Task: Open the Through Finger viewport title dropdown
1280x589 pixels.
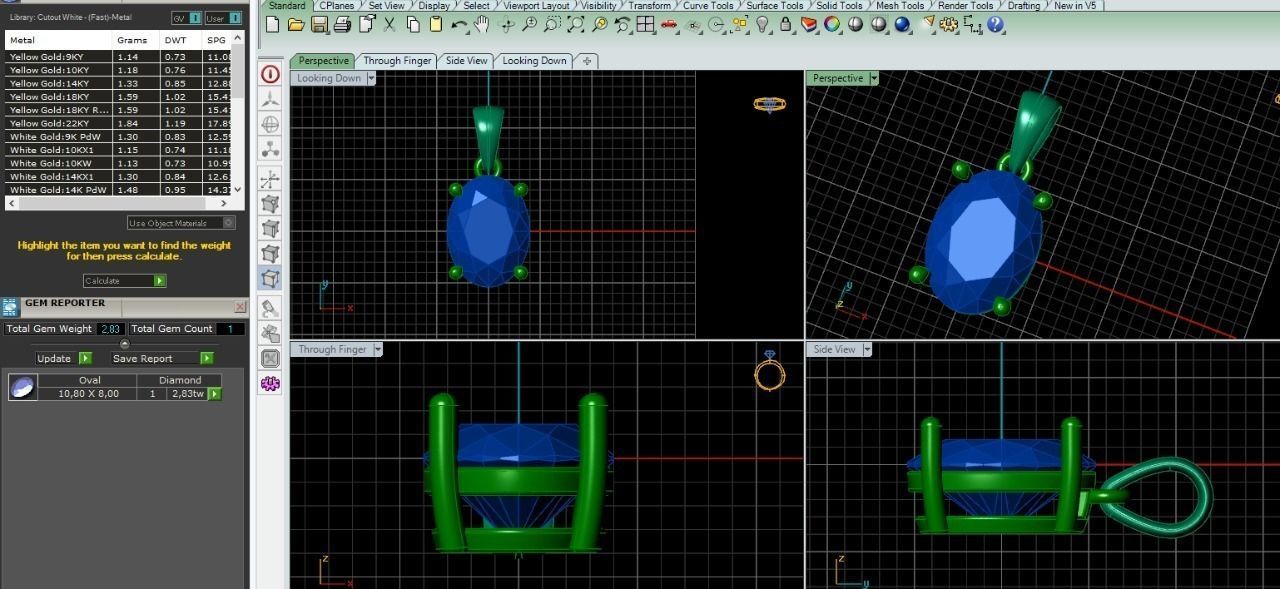Action: click(376, 349)
